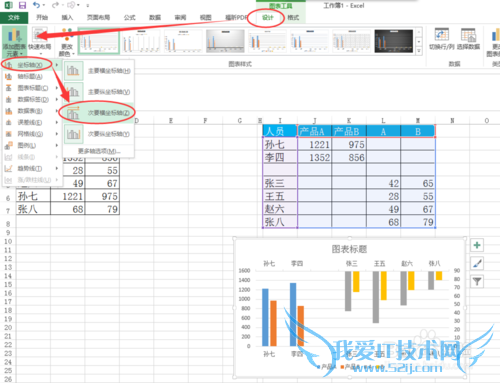Expand the chart styles gallery More arrow

click(419, 51)
